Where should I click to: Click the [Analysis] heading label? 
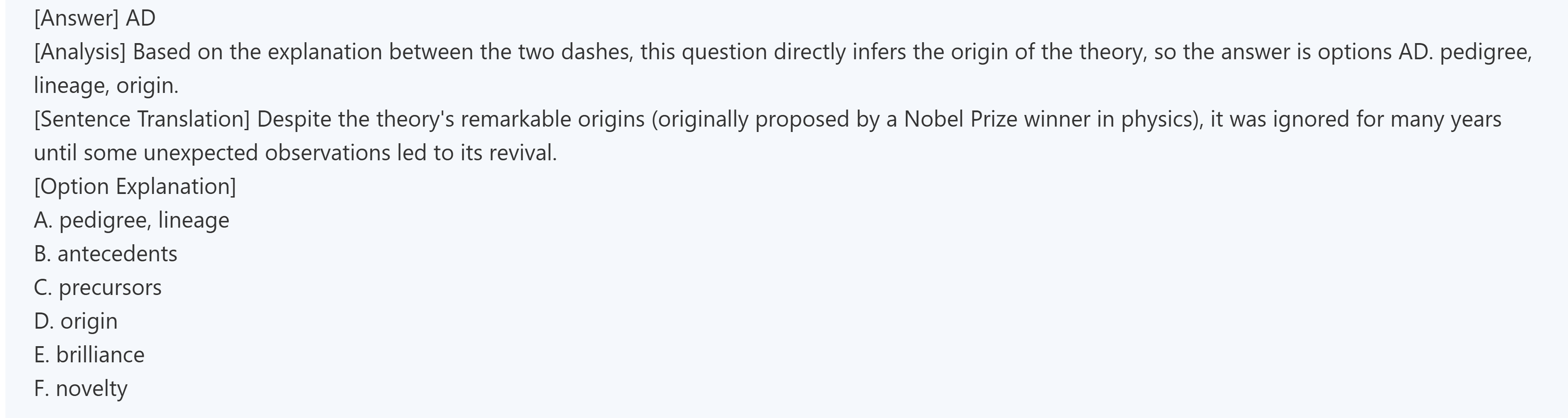coord(80,52)
